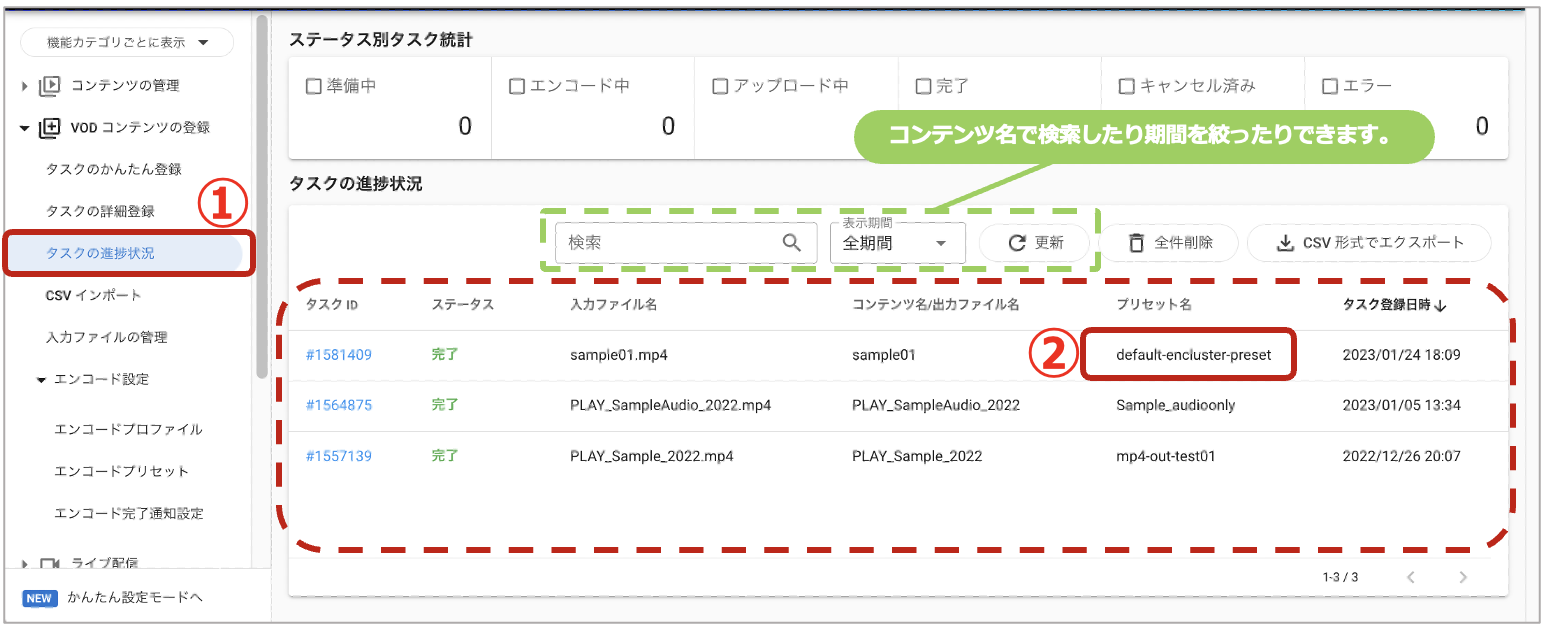The width and height of the screenshot is (1546, 634).
Task: Sort by タスク登録日時 column arrow
Action: click(1440, 306)
